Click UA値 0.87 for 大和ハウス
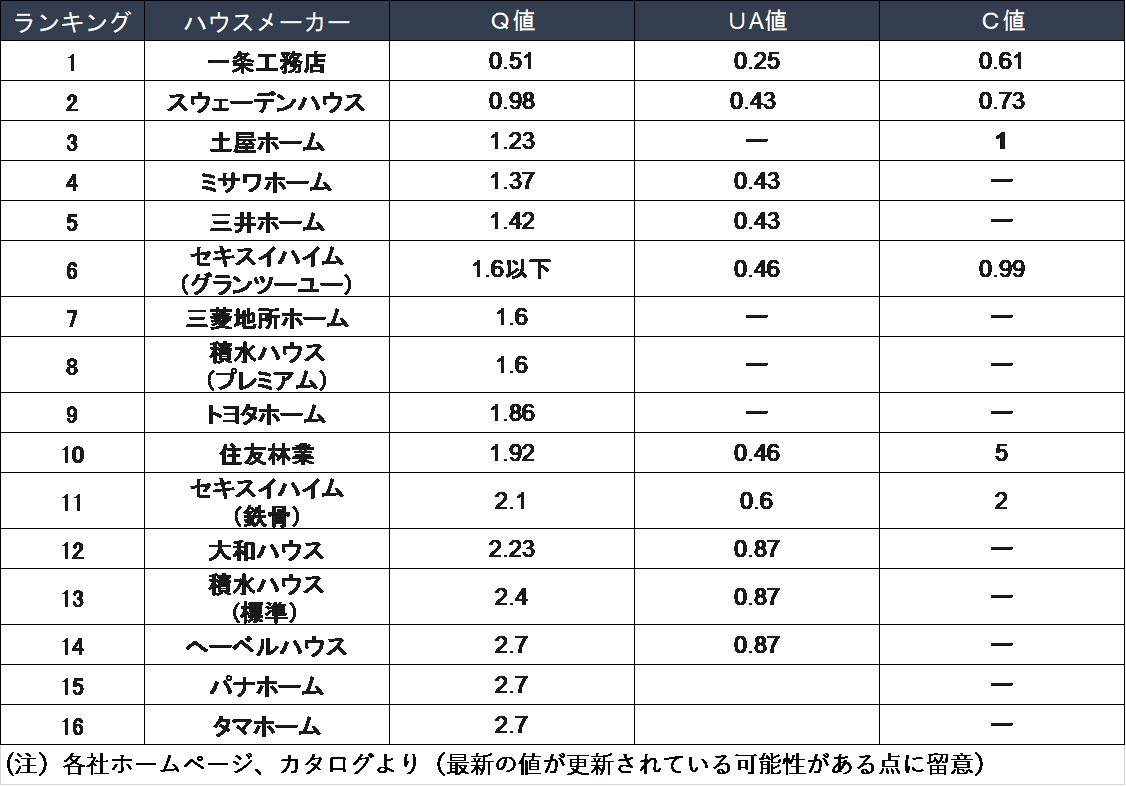1126x786 pixels. [x=756, y=549]
